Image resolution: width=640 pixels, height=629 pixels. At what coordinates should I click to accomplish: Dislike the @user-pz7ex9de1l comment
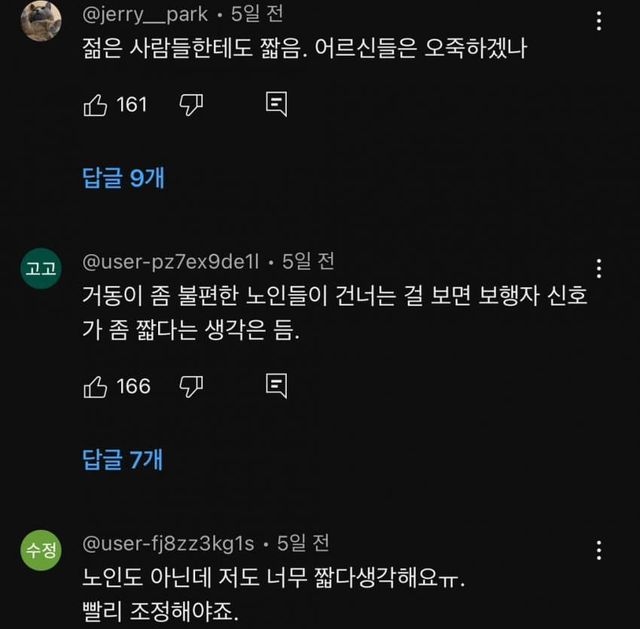[191, 386]
